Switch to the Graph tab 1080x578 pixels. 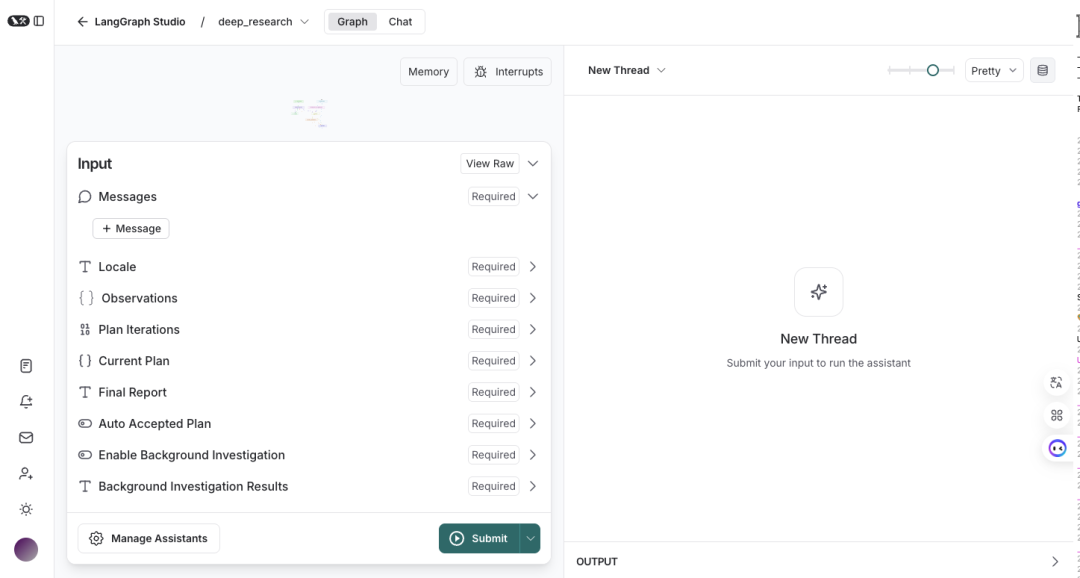[x=352, y=22]
